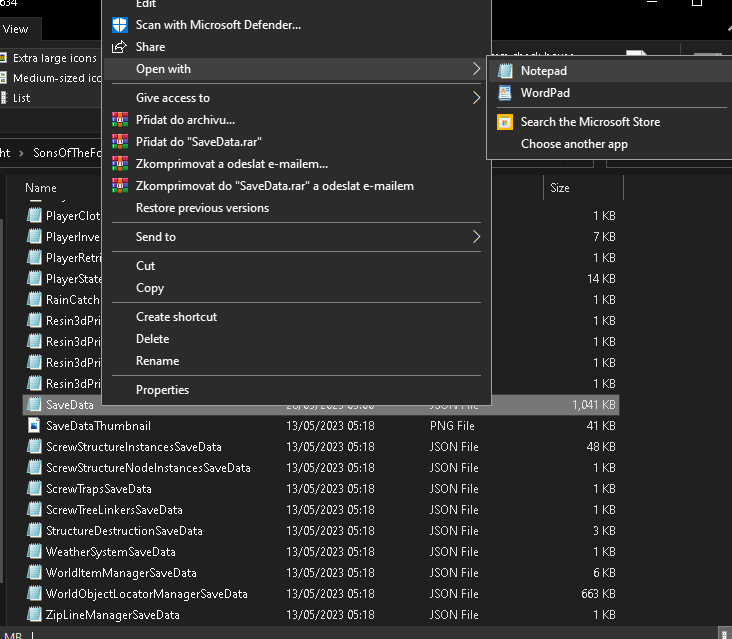Switch to the List view layout
732x639 pixels.
(22, 98)
